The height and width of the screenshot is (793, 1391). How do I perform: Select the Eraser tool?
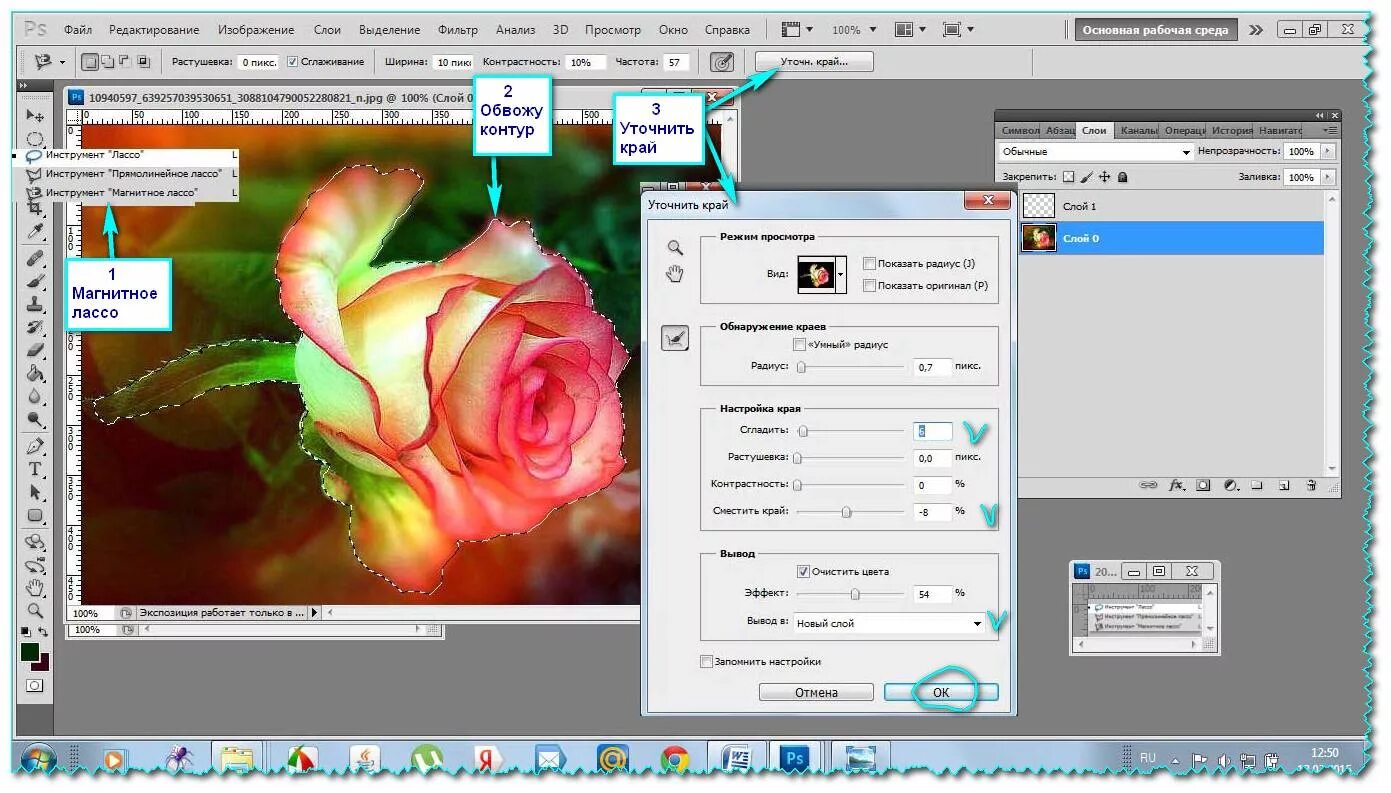(35, 351)
